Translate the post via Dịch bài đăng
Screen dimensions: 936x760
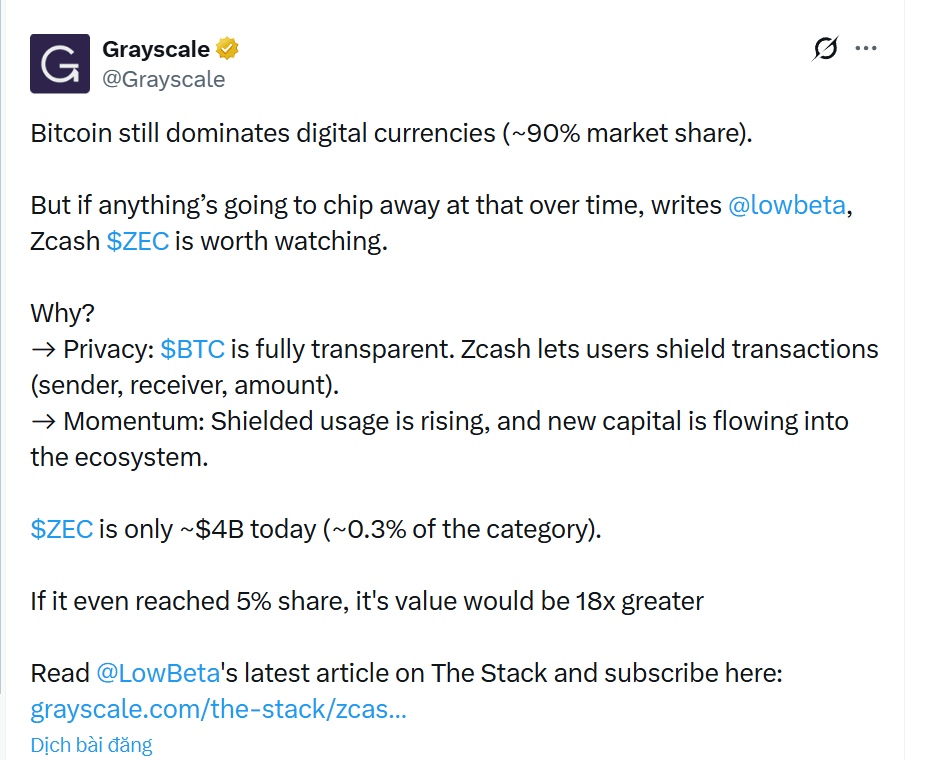coord(91,744)
